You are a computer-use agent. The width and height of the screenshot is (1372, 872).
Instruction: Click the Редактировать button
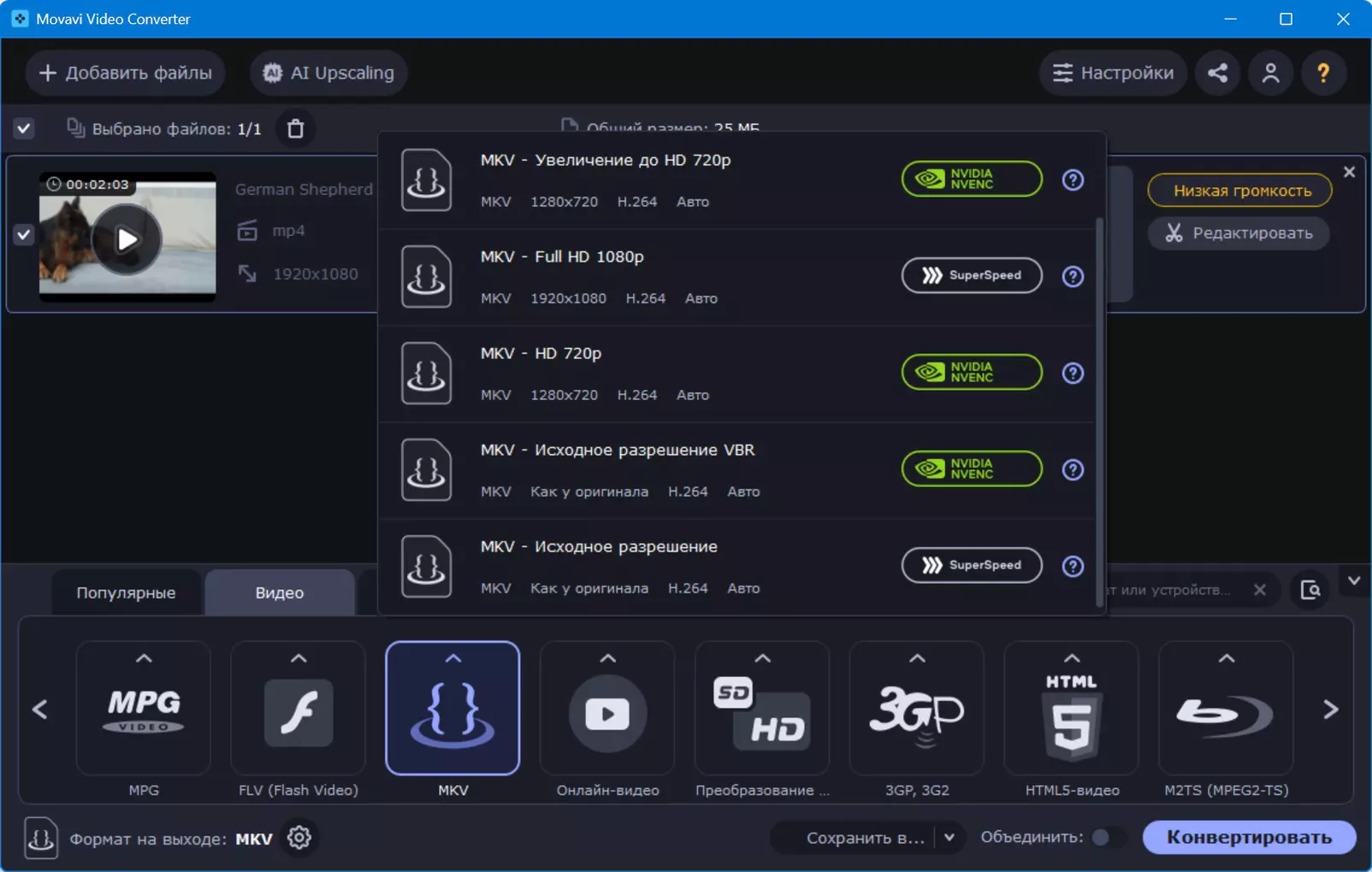click(1239, 233)
